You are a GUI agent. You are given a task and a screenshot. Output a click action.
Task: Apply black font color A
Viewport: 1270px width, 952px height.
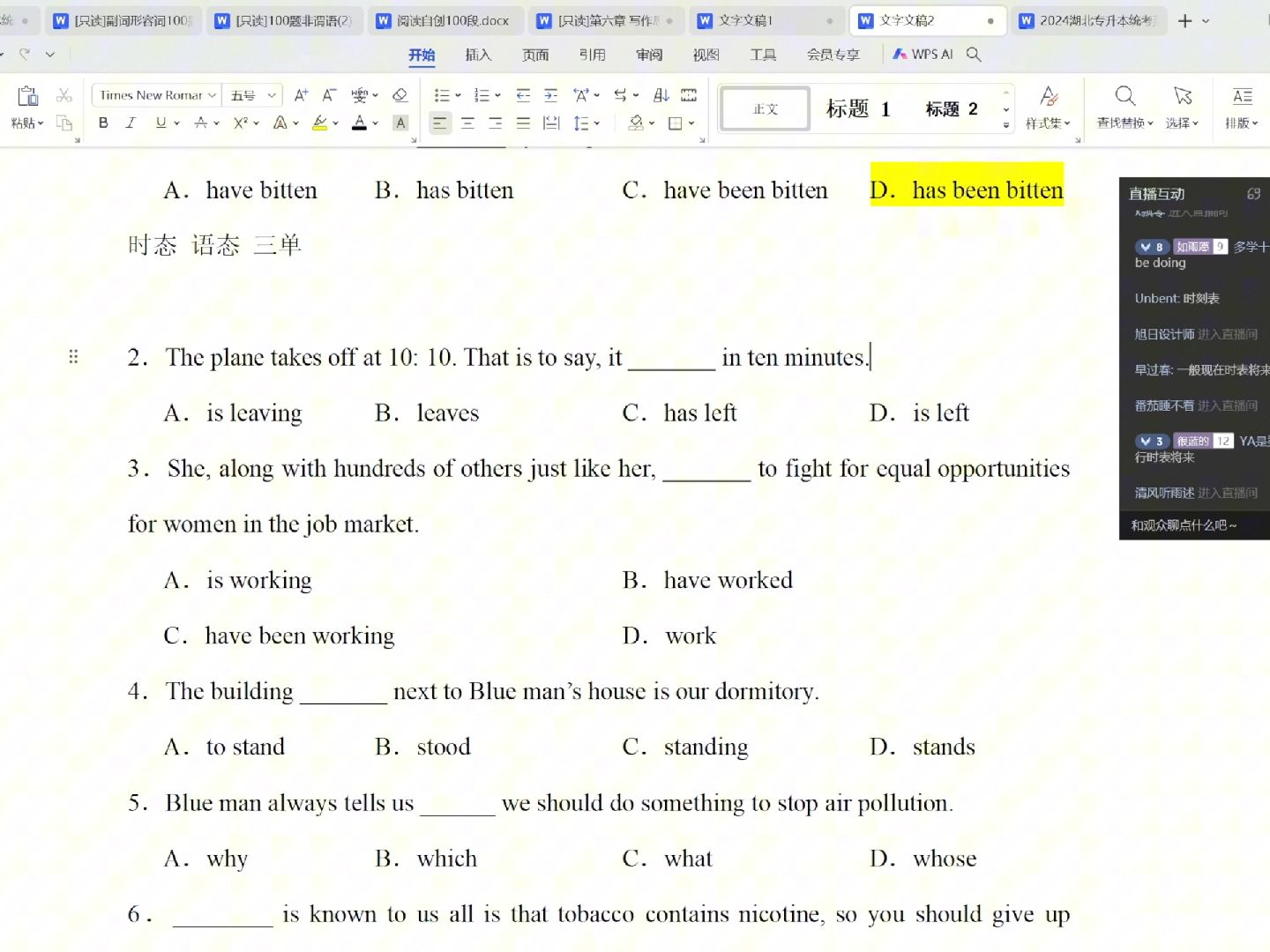359,123
